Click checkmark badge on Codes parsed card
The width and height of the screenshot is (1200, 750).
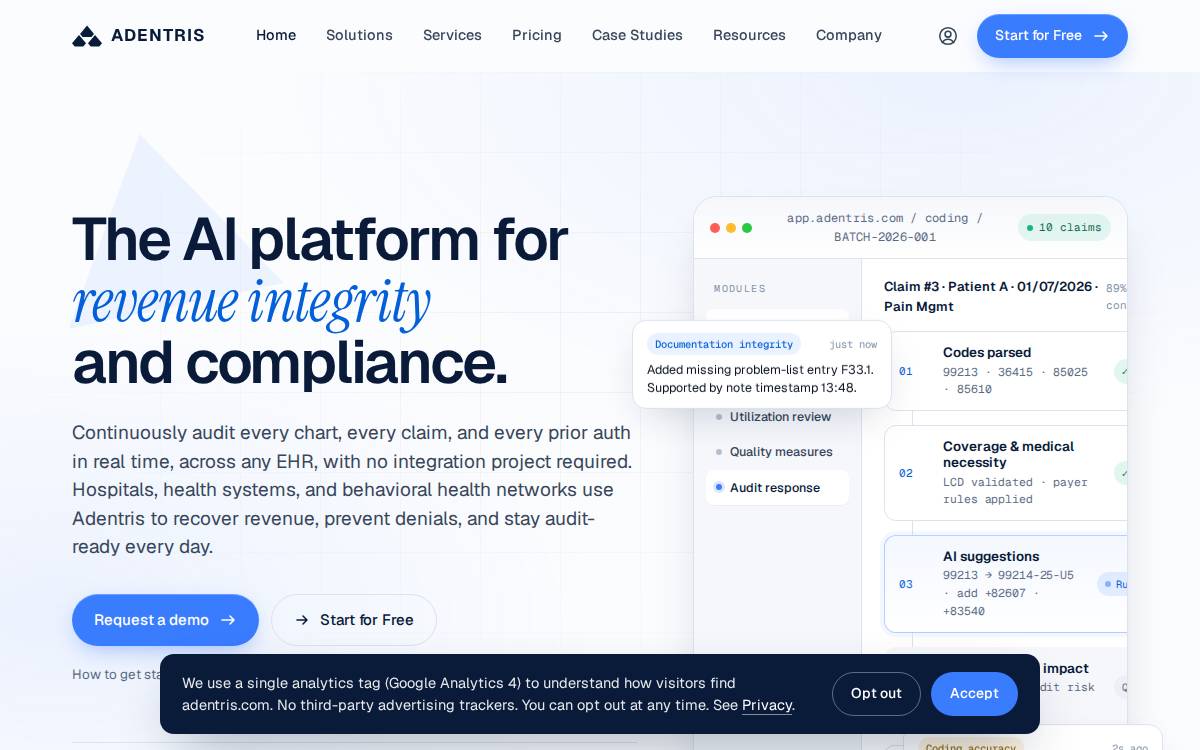[x=1122, y=371]
